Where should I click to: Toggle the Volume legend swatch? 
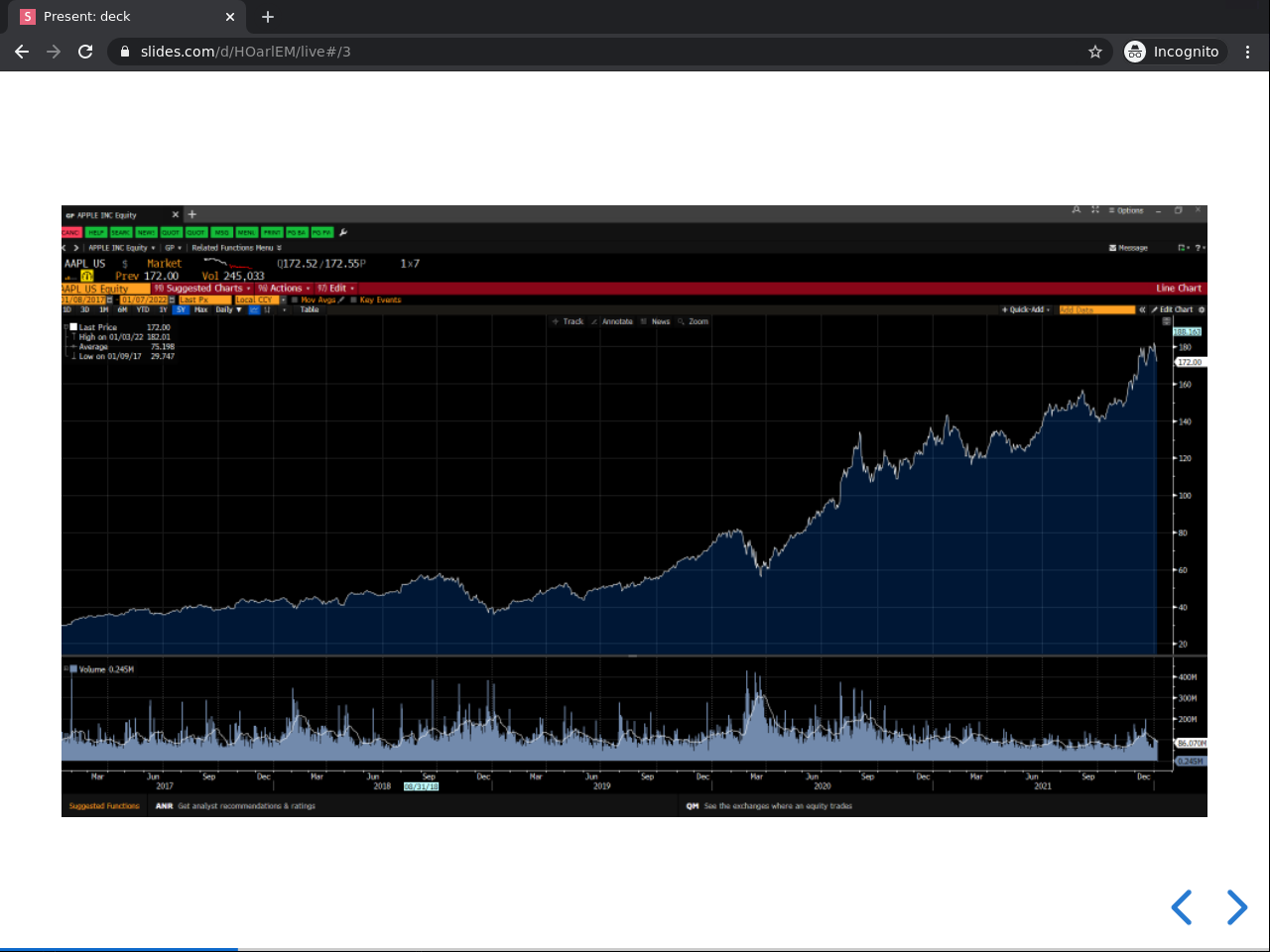point(73,669)
